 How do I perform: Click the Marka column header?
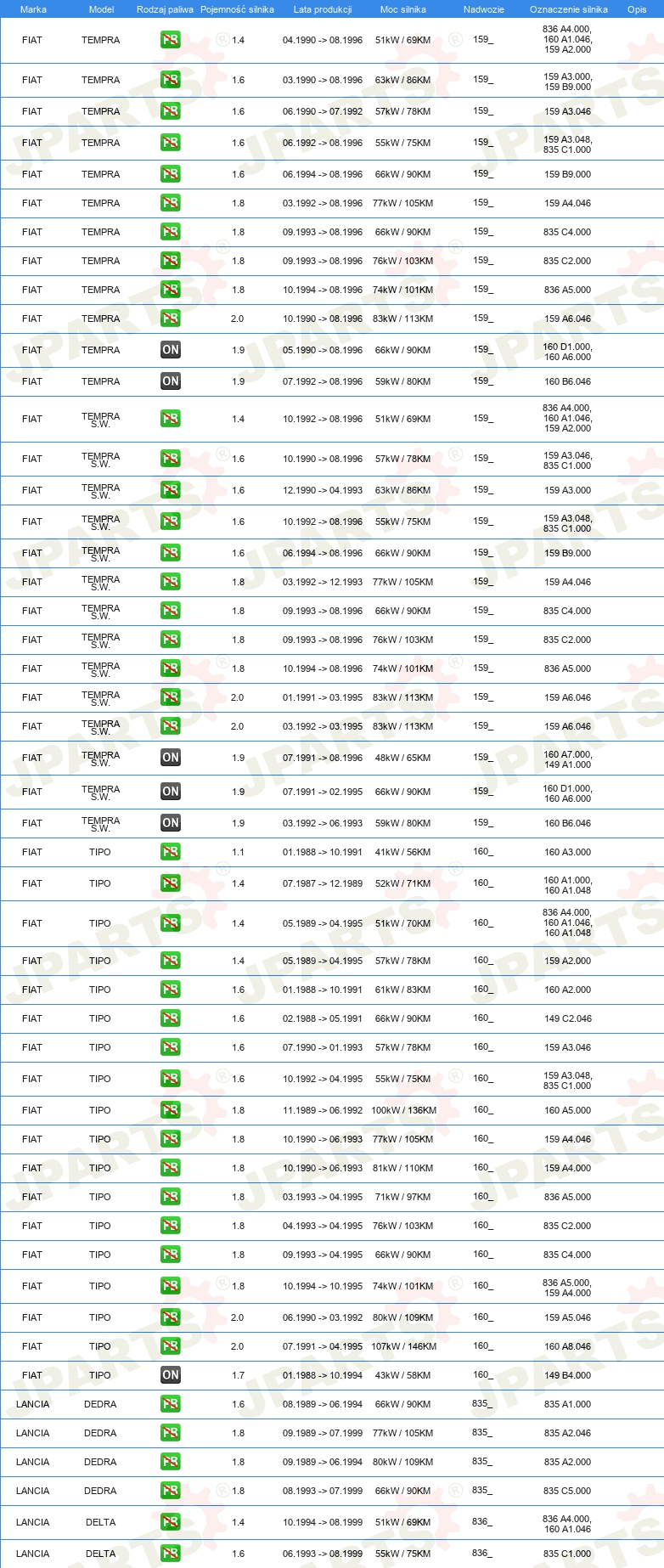[x=33, y=9]
